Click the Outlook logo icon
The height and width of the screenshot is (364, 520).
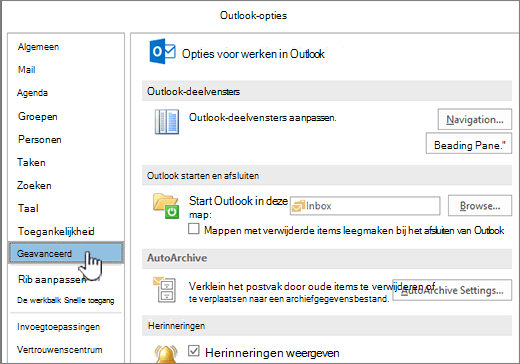(162, 51)
